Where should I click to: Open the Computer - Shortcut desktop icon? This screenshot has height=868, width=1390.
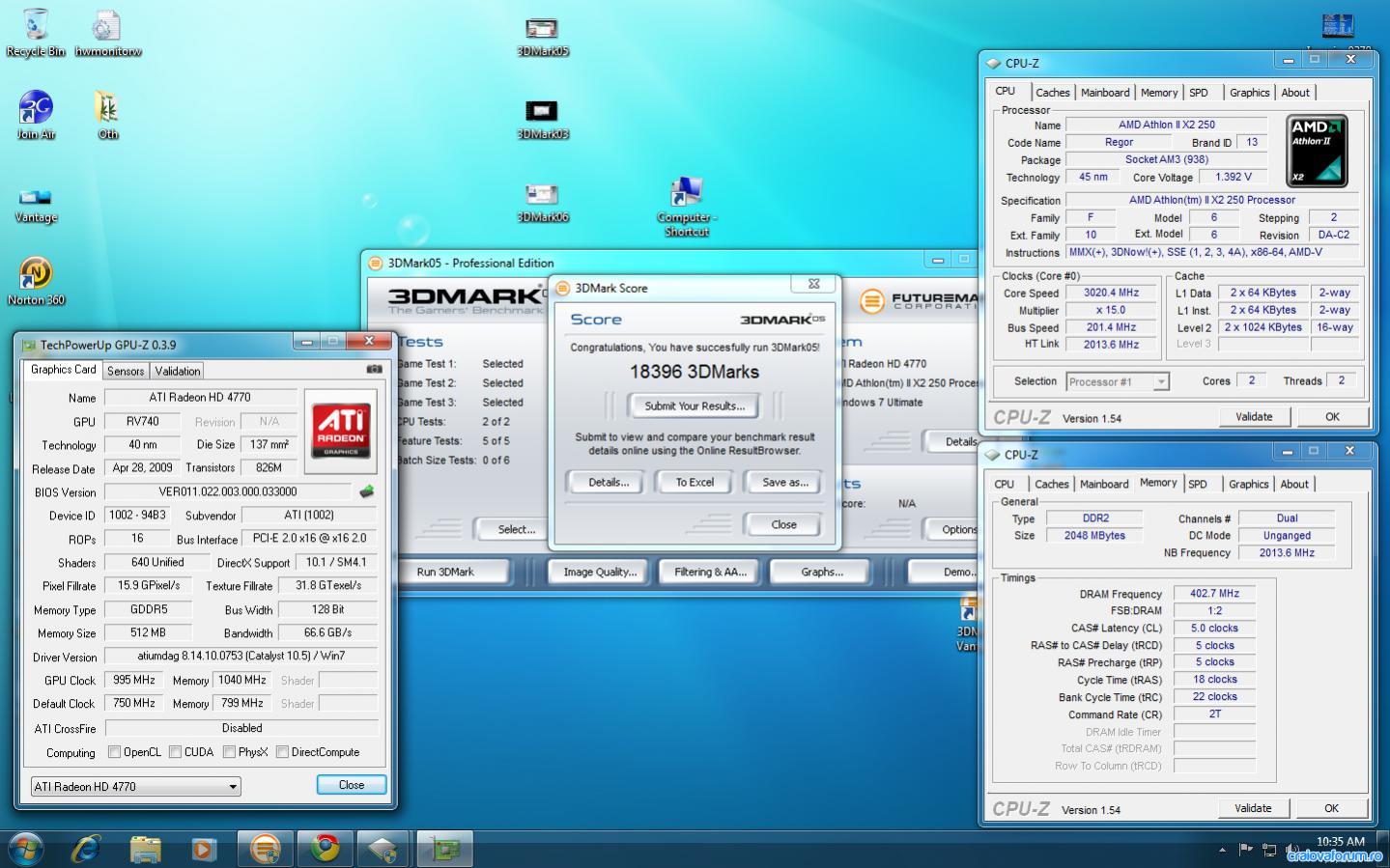(686, 207)
